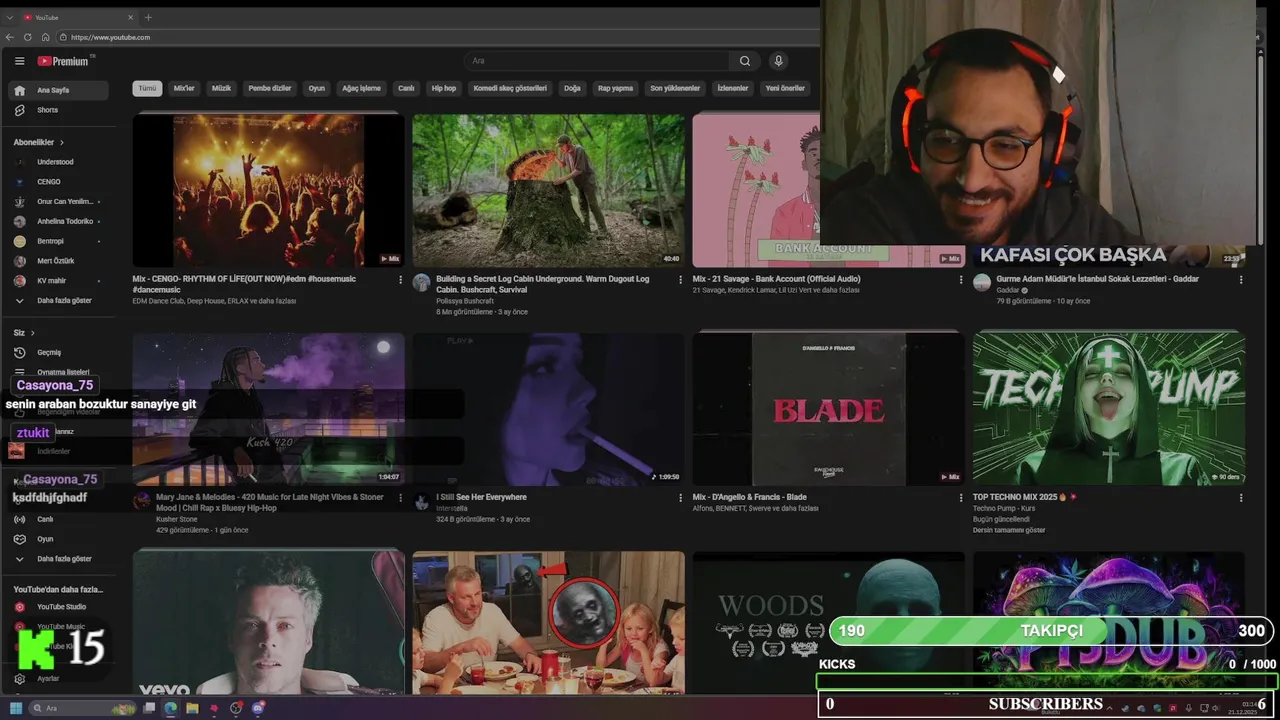Viewport: 1280px width, 720px height.
Task: Open CENGO channel subscription
Action: (x=59, y=182)
